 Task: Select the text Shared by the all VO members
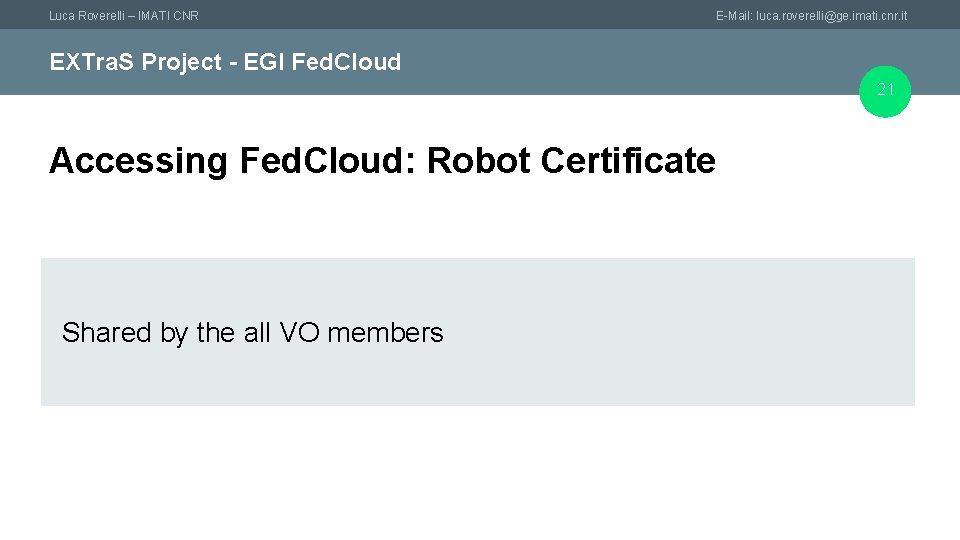252,333
